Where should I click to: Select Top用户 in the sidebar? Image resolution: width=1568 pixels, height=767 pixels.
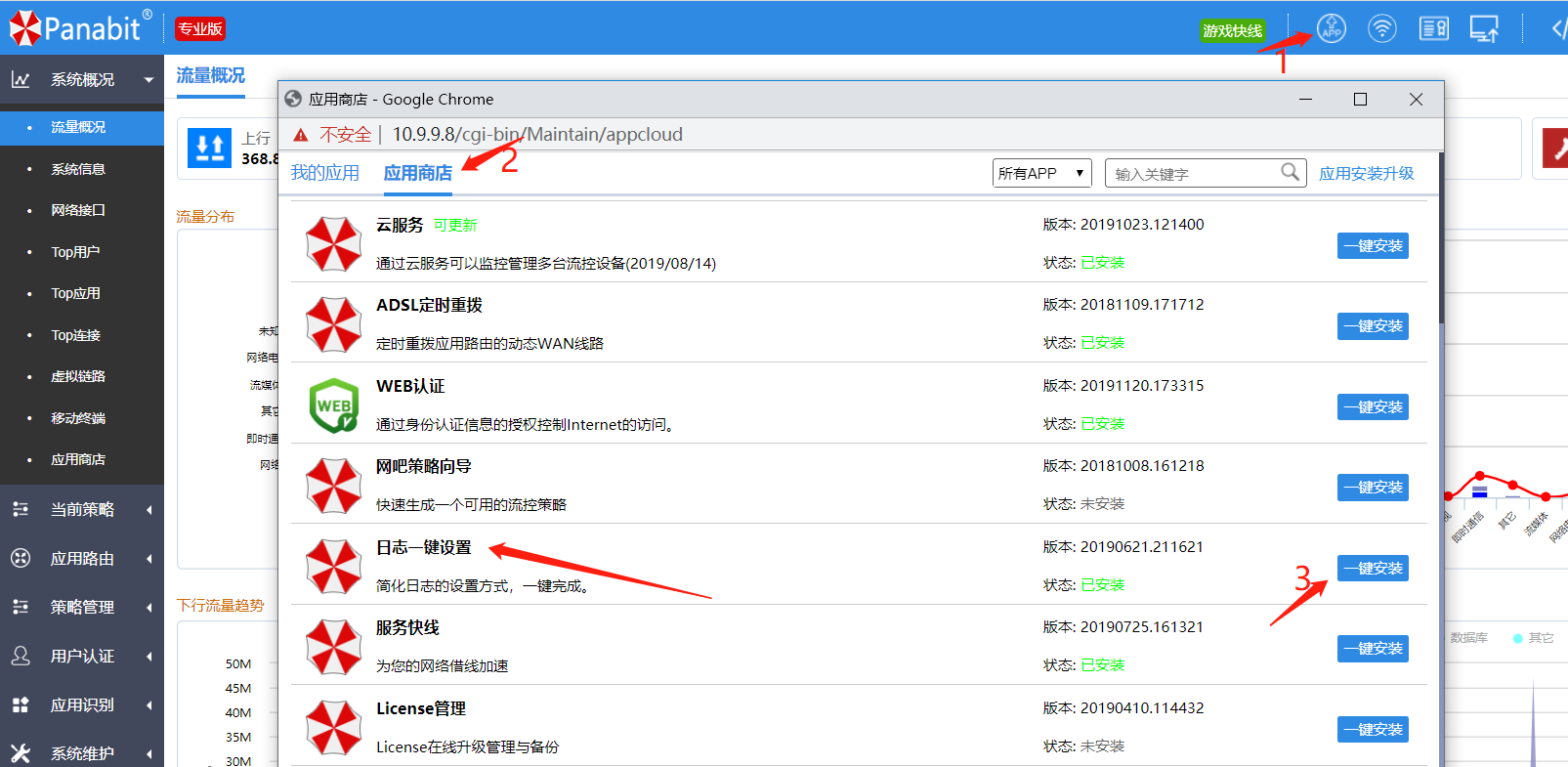point(75,252)
